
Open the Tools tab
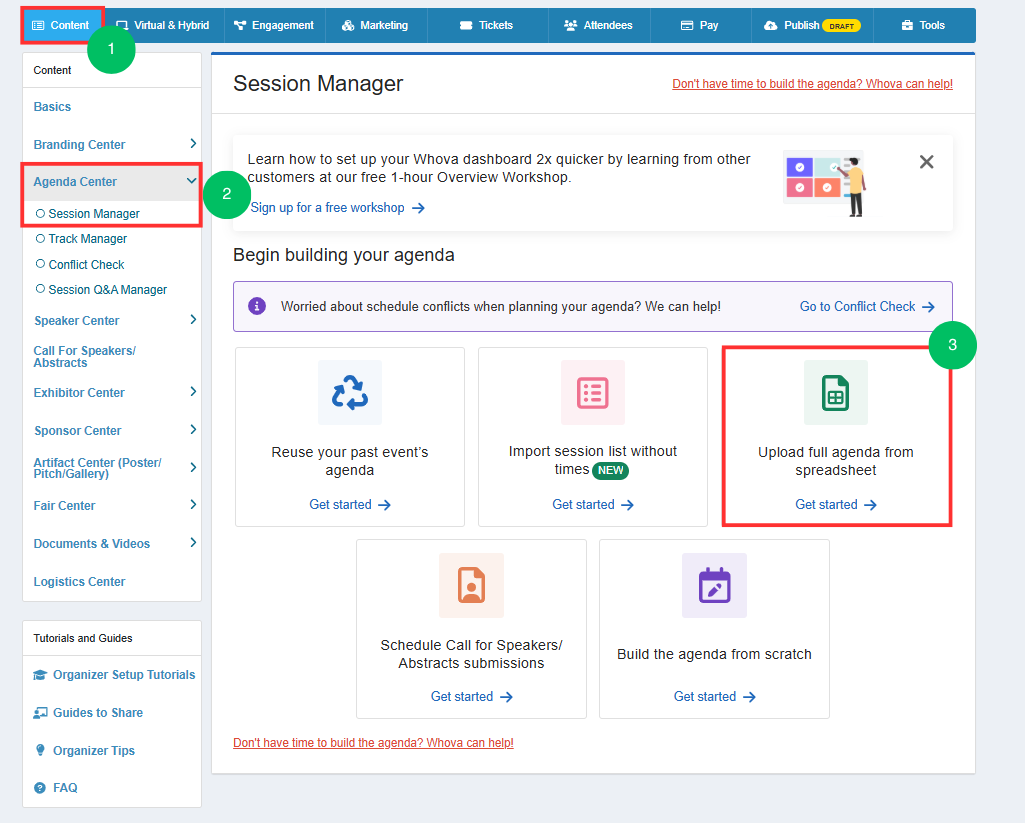tap(924, 25)
